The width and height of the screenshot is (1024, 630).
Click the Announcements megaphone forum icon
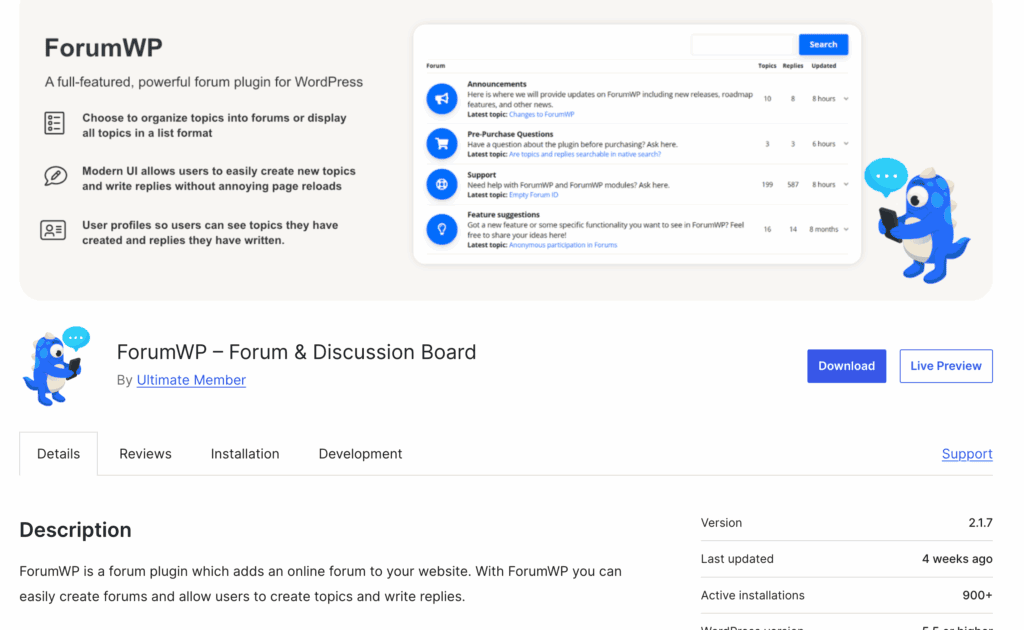point(442,99)
